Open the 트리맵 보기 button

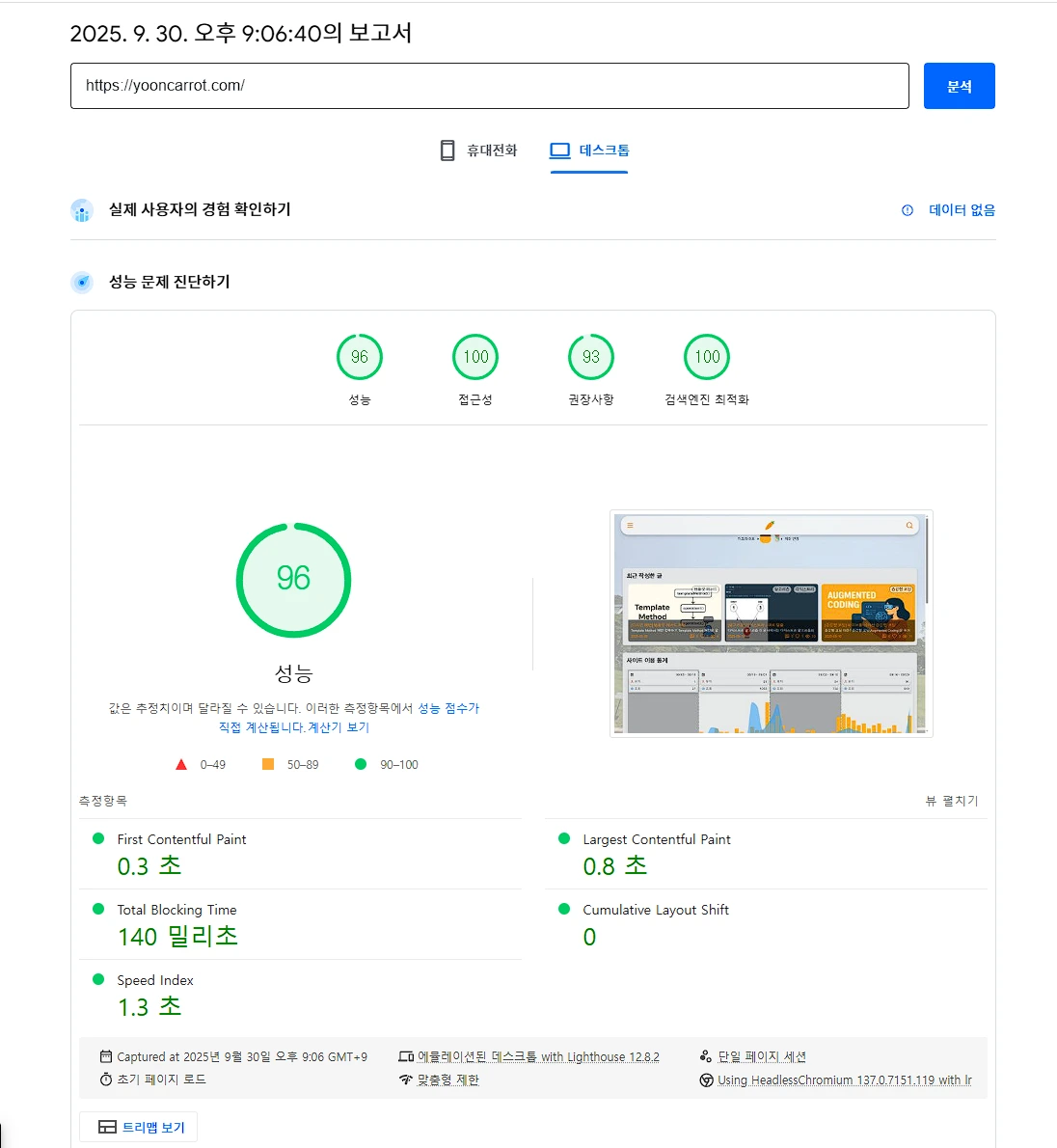[139, 1127]
